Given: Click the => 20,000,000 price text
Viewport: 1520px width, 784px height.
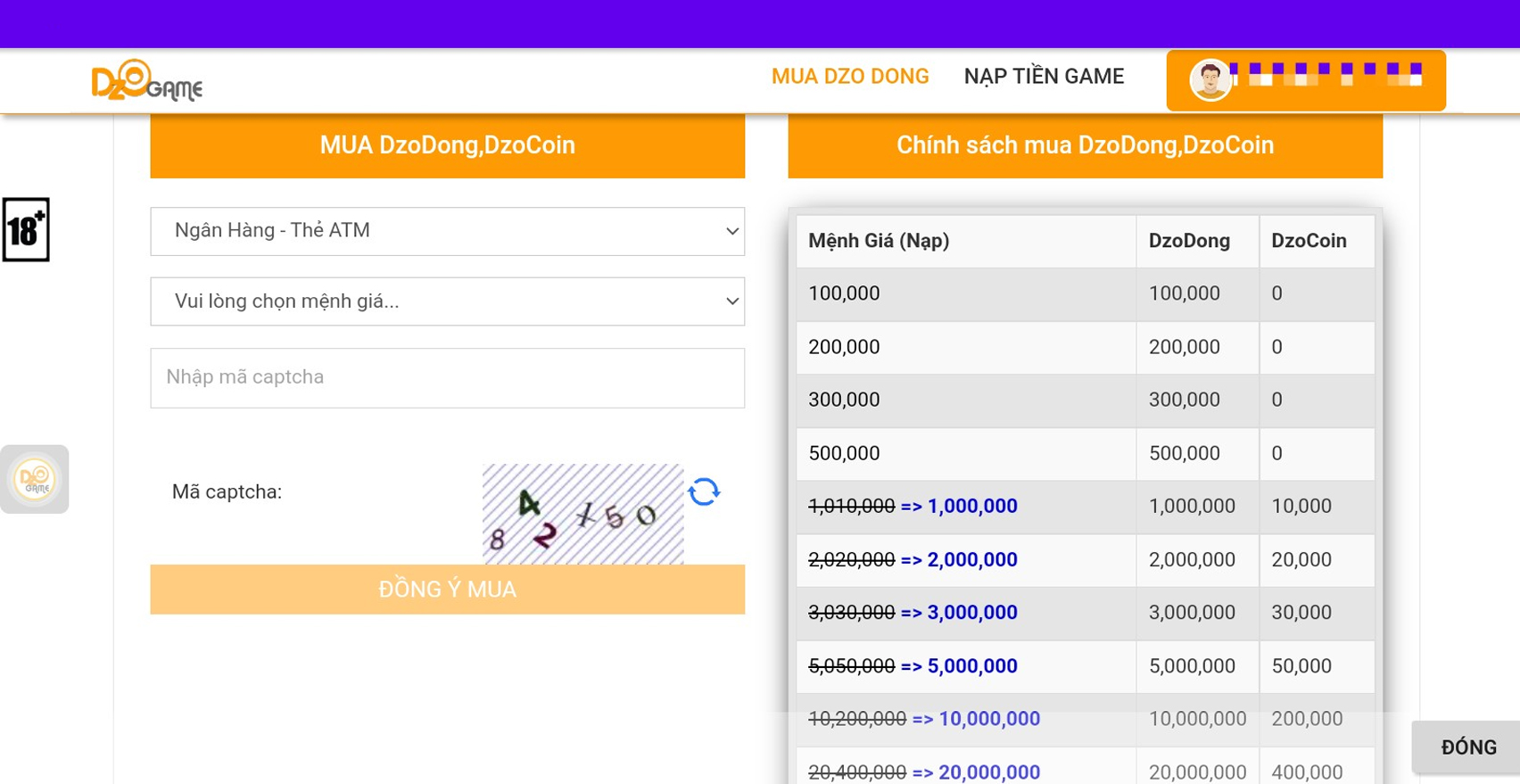Looking at the screenshot, I should tap(976, 772).
